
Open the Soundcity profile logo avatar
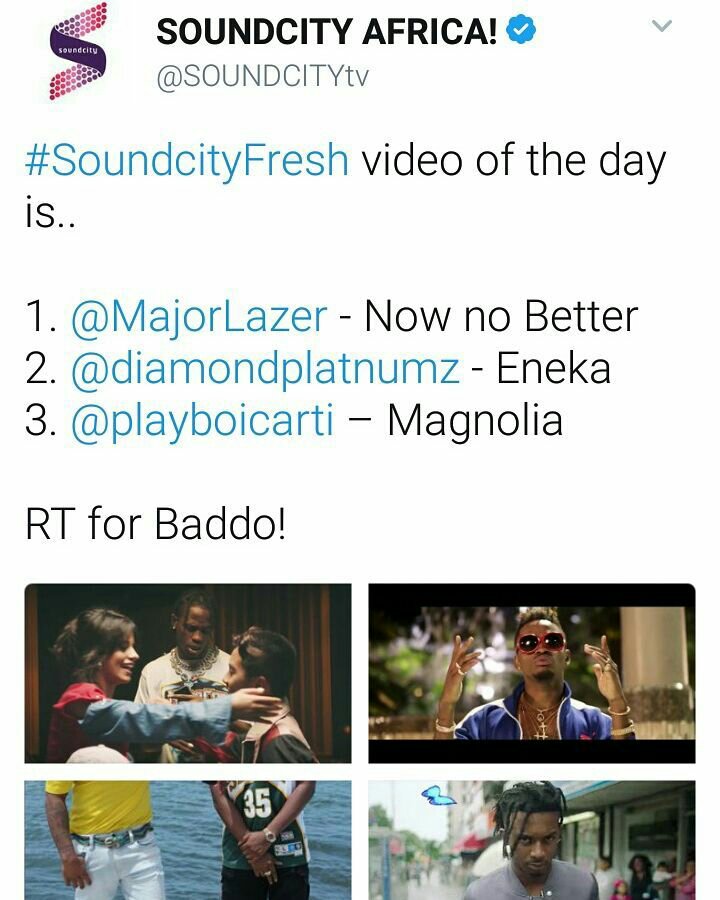pos(77,52)
